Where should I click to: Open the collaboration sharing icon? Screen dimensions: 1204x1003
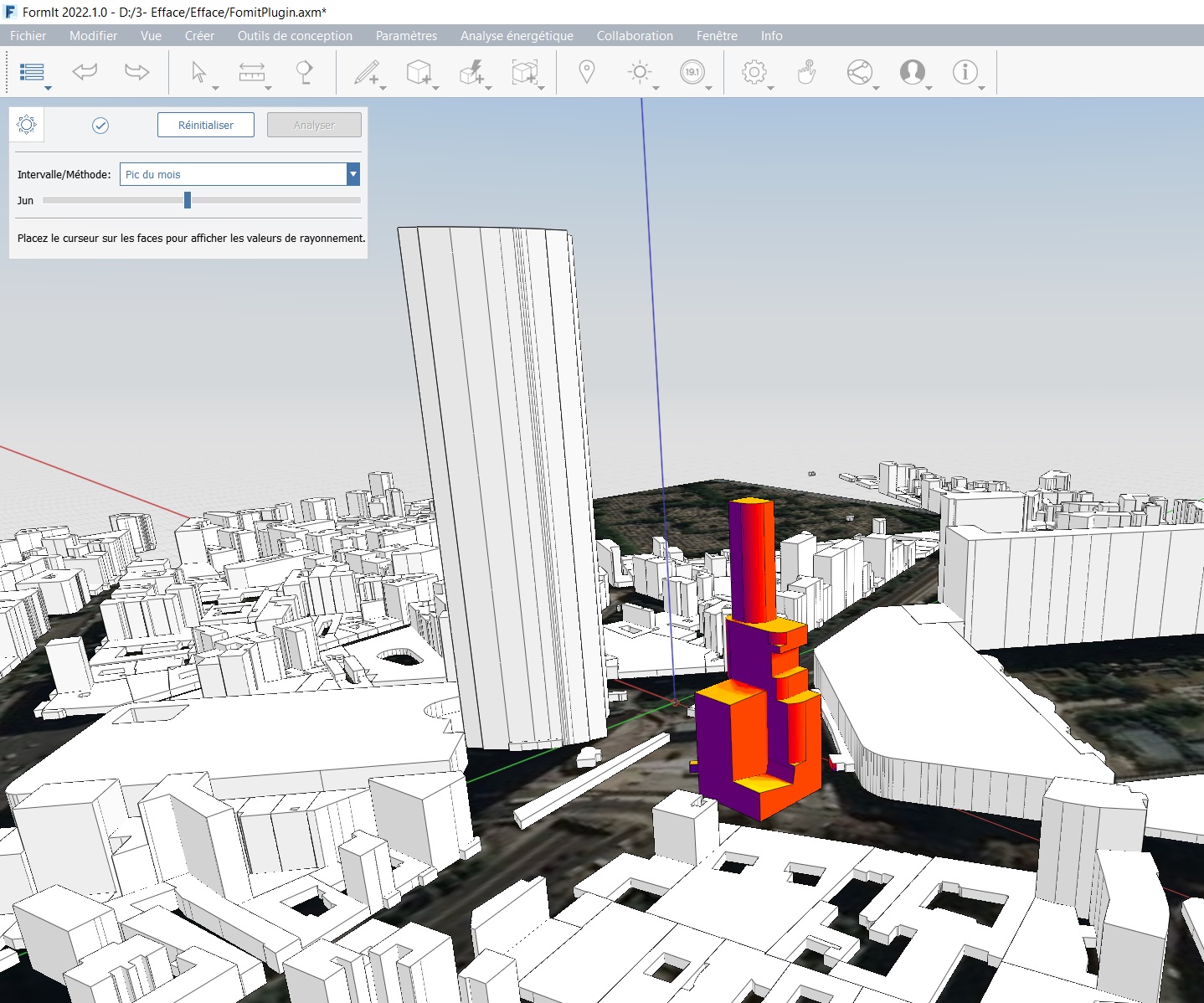[860, 73]
